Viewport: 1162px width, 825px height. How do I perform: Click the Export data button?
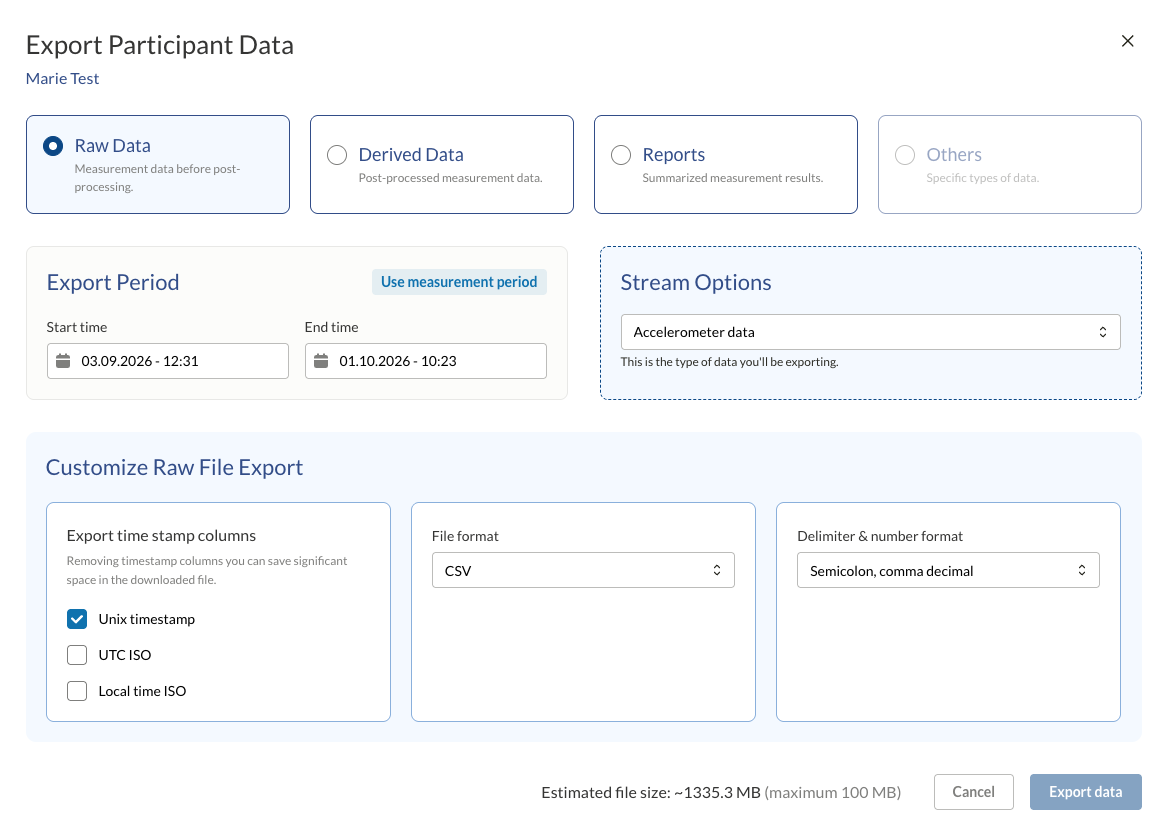coord(1086,792)
